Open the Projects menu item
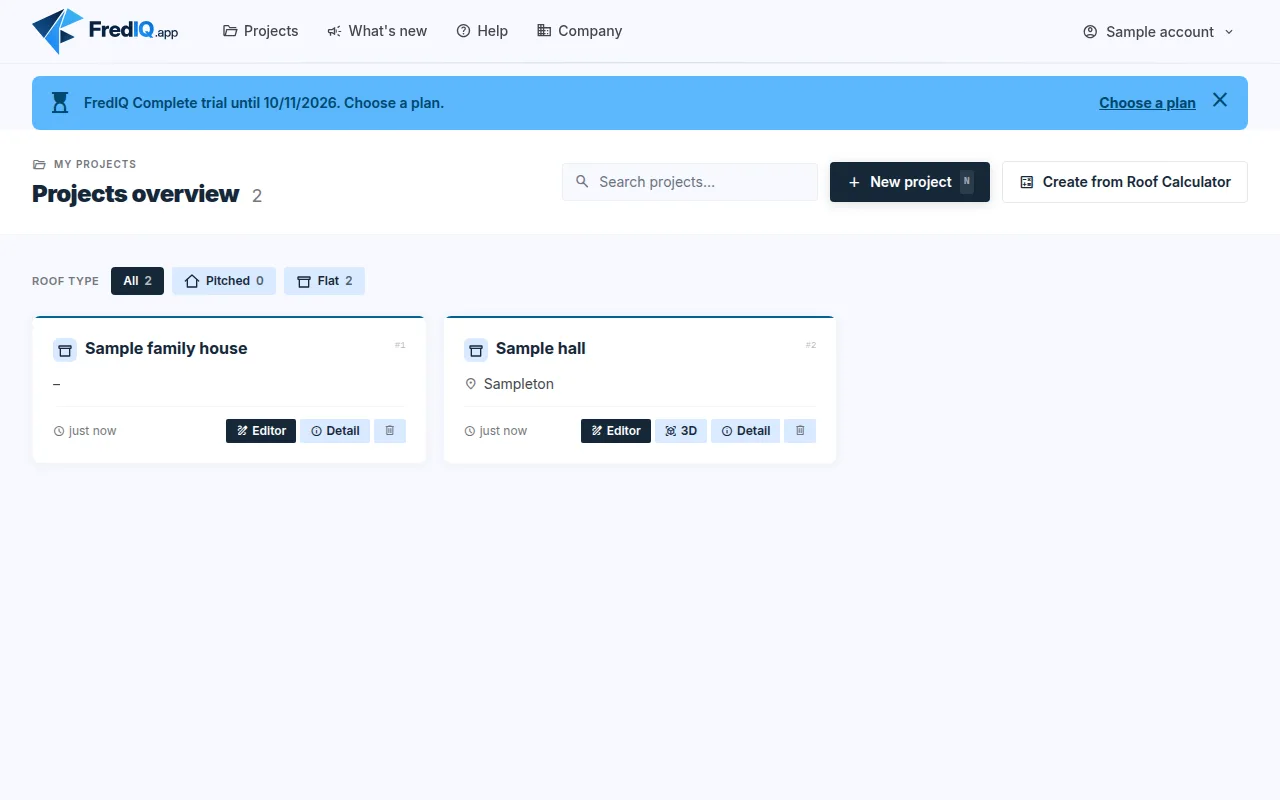 tap(260, 31)
